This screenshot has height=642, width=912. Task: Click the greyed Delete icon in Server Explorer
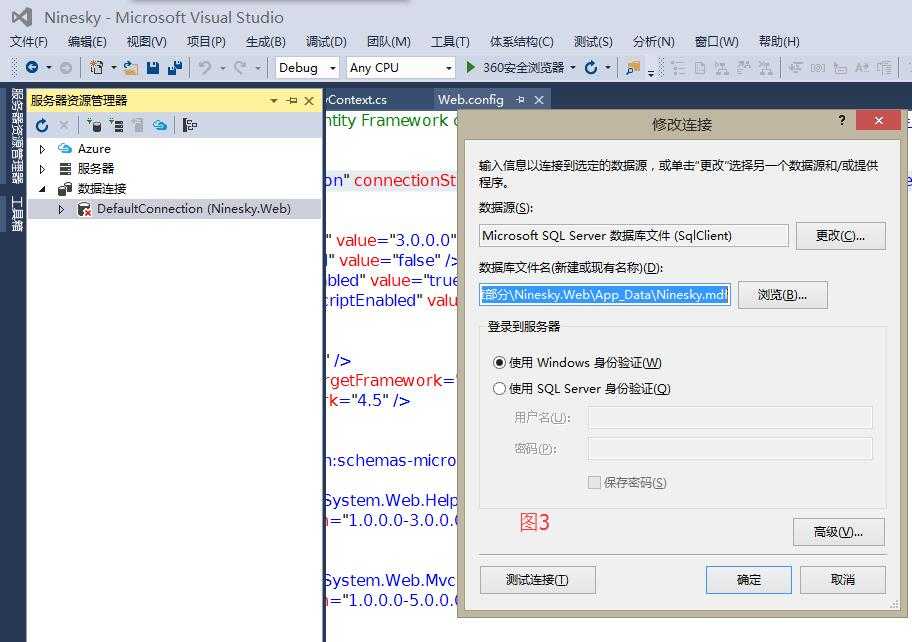(64, 125)
